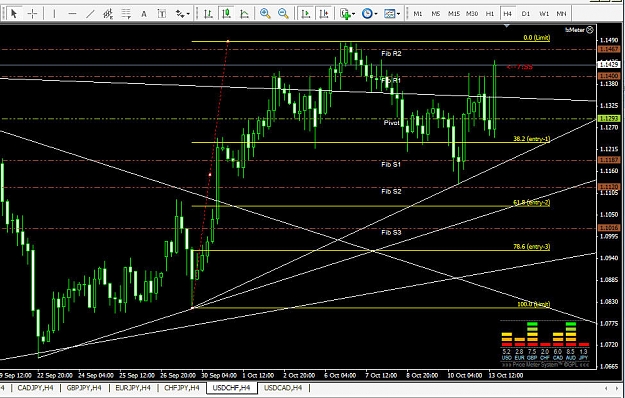This screenshot has width=625, height=398.
Task: Switch to W1 weekly timeframe
Action: pos(544,14)
